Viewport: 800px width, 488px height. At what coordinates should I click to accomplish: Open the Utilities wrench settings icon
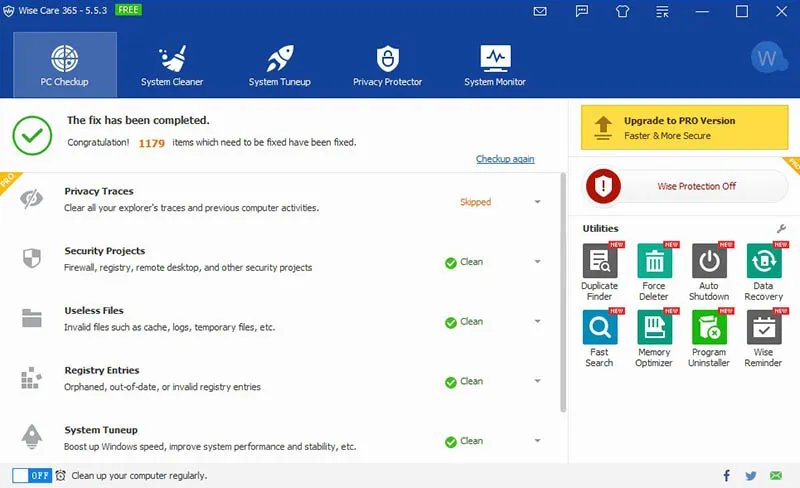click(x=781, y=229)
